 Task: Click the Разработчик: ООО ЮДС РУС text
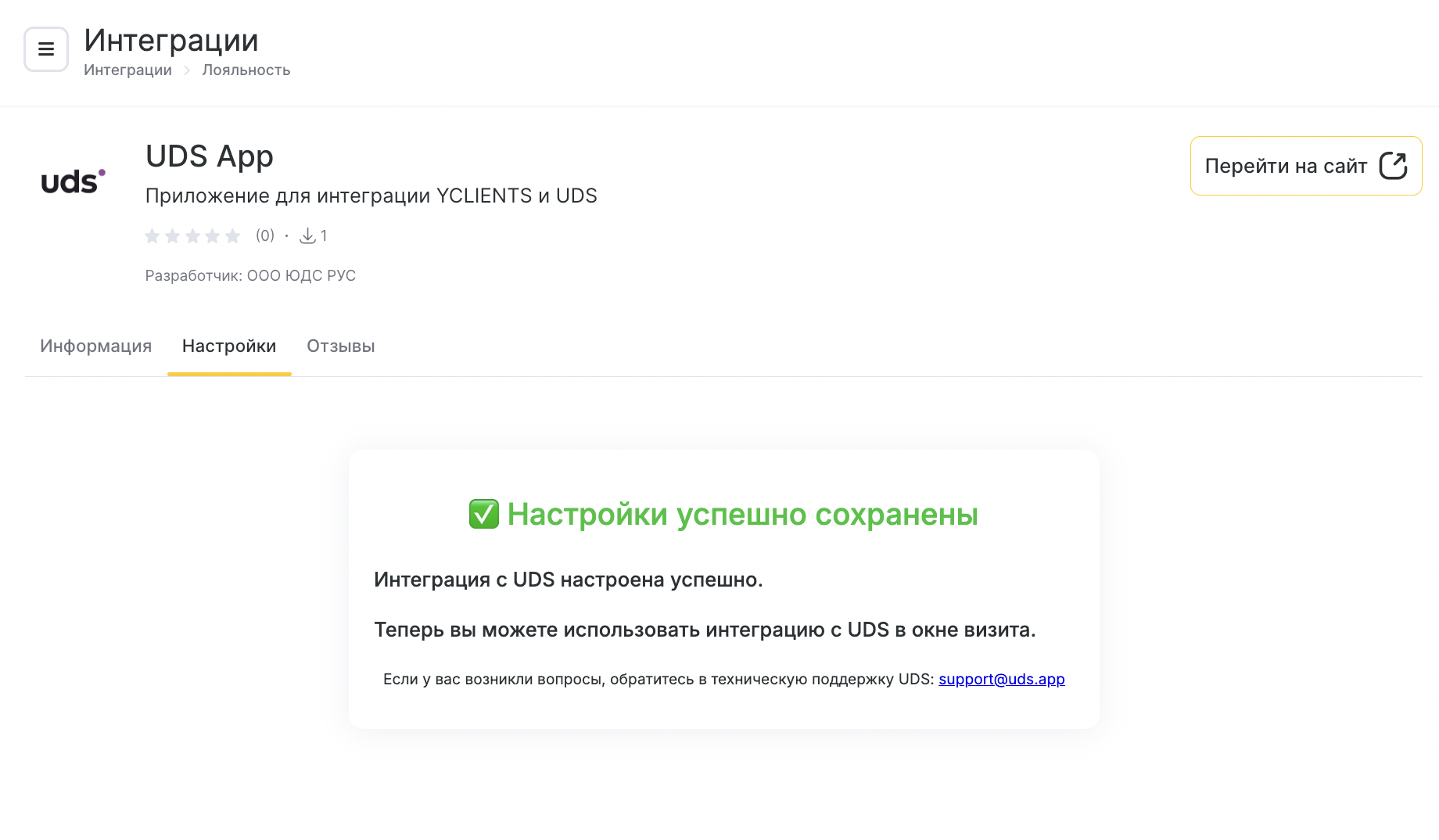pyautogui.click(x=250, y=275)
